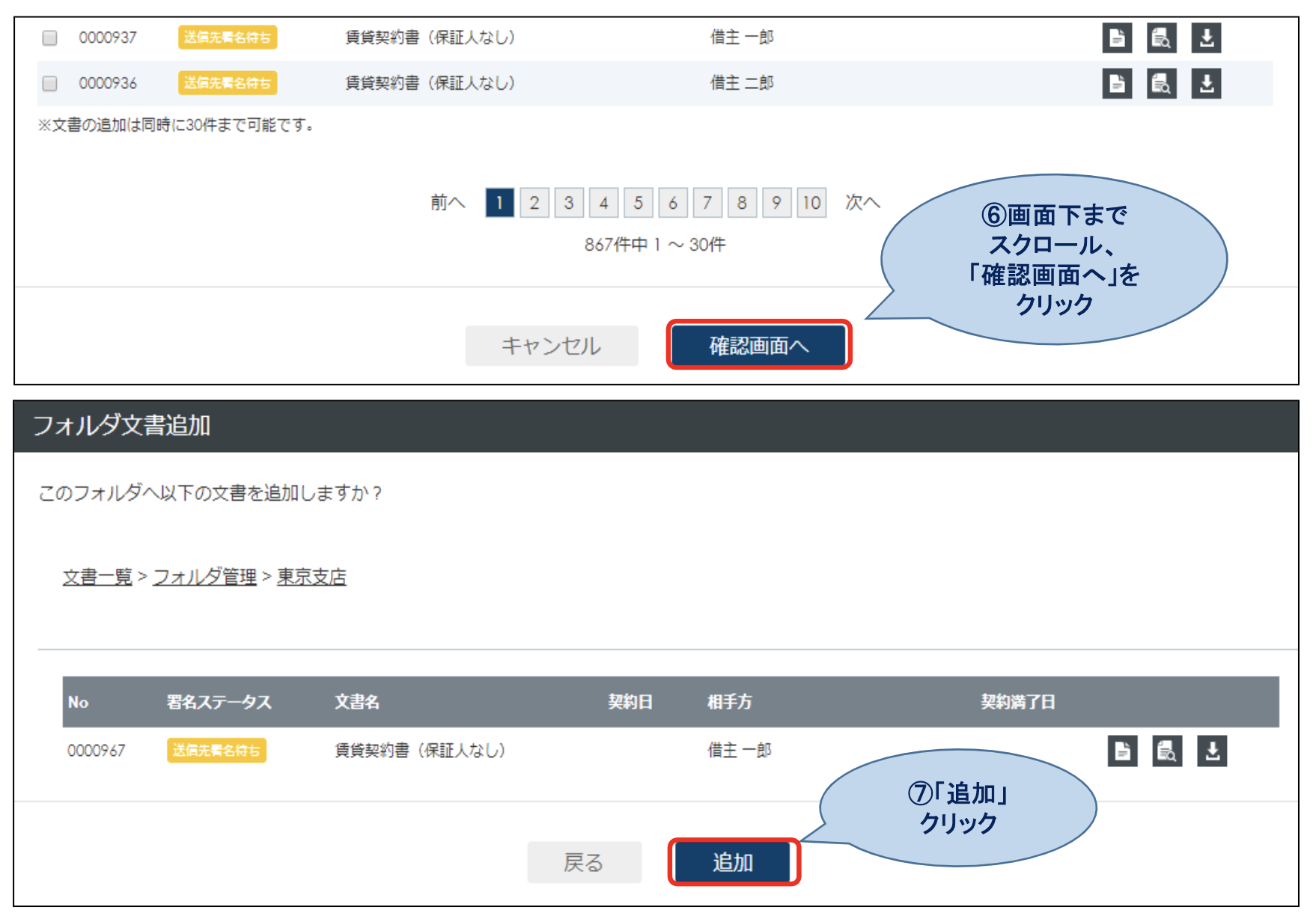
Task: Click the document page icon for 0000967
Action: pyautogui.click(x=1121, y=751)
